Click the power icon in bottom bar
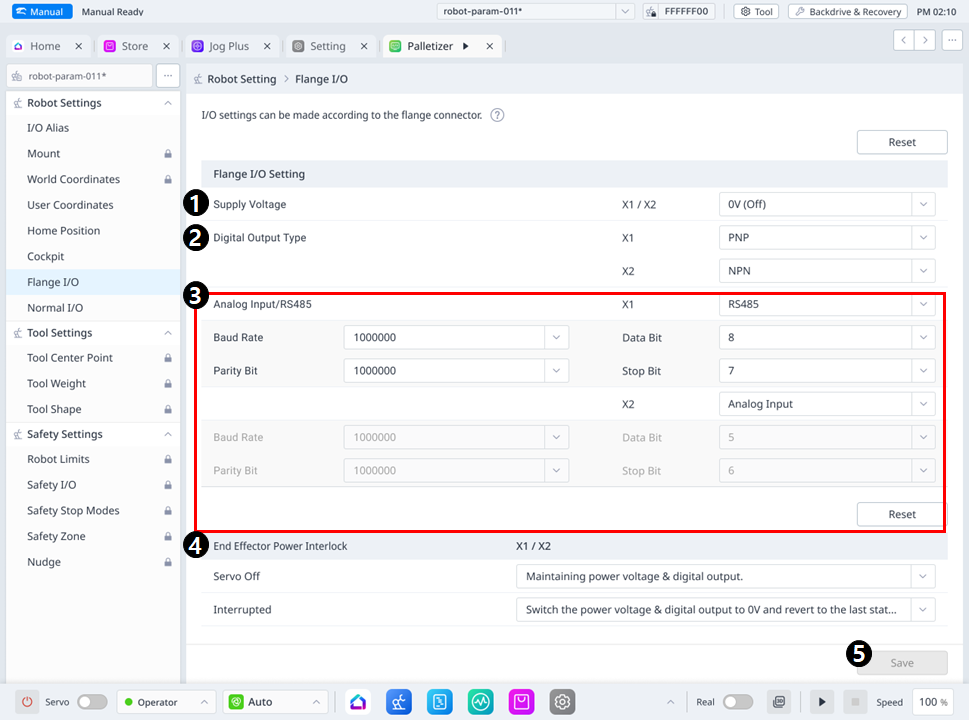 click(27, 702)
